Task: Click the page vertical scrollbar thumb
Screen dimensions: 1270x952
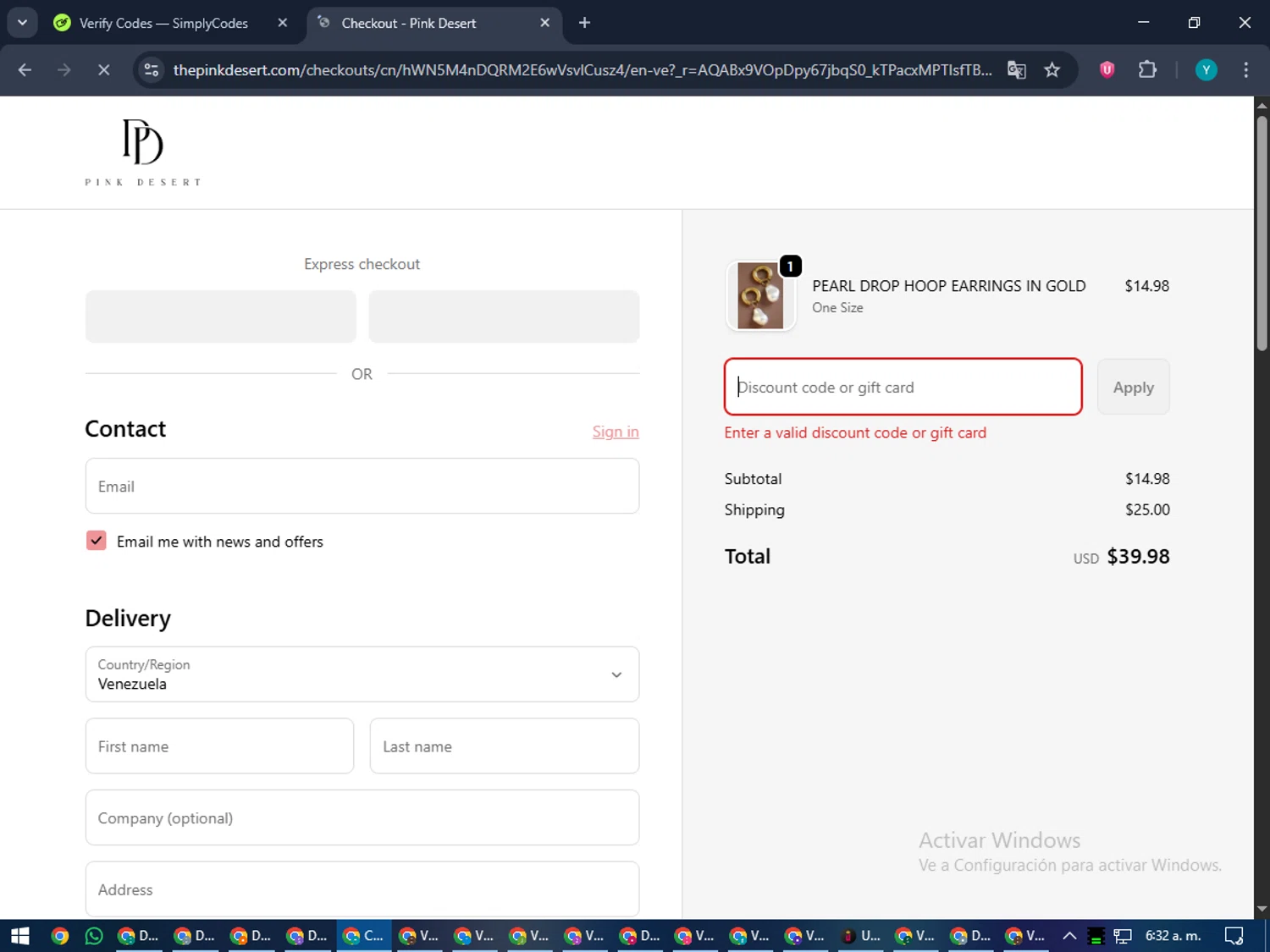Action: (x=1262, y=233)
